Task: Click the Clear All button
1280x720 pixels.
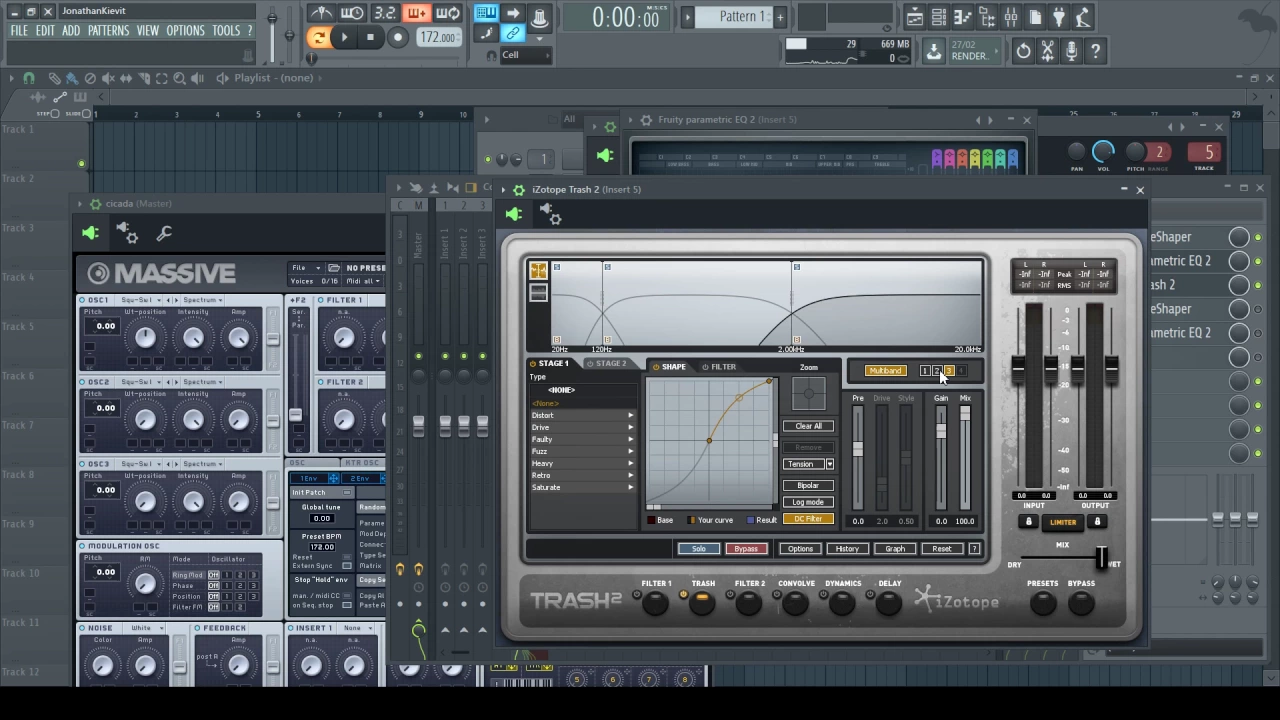Action: pos(808,426)
